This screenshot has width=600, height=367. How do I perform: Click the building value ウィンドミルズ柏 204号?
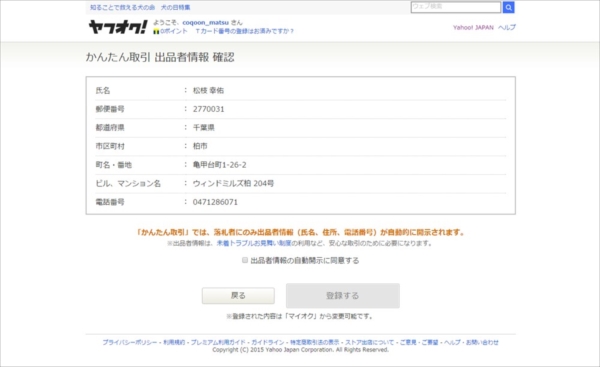click(233, 183)
